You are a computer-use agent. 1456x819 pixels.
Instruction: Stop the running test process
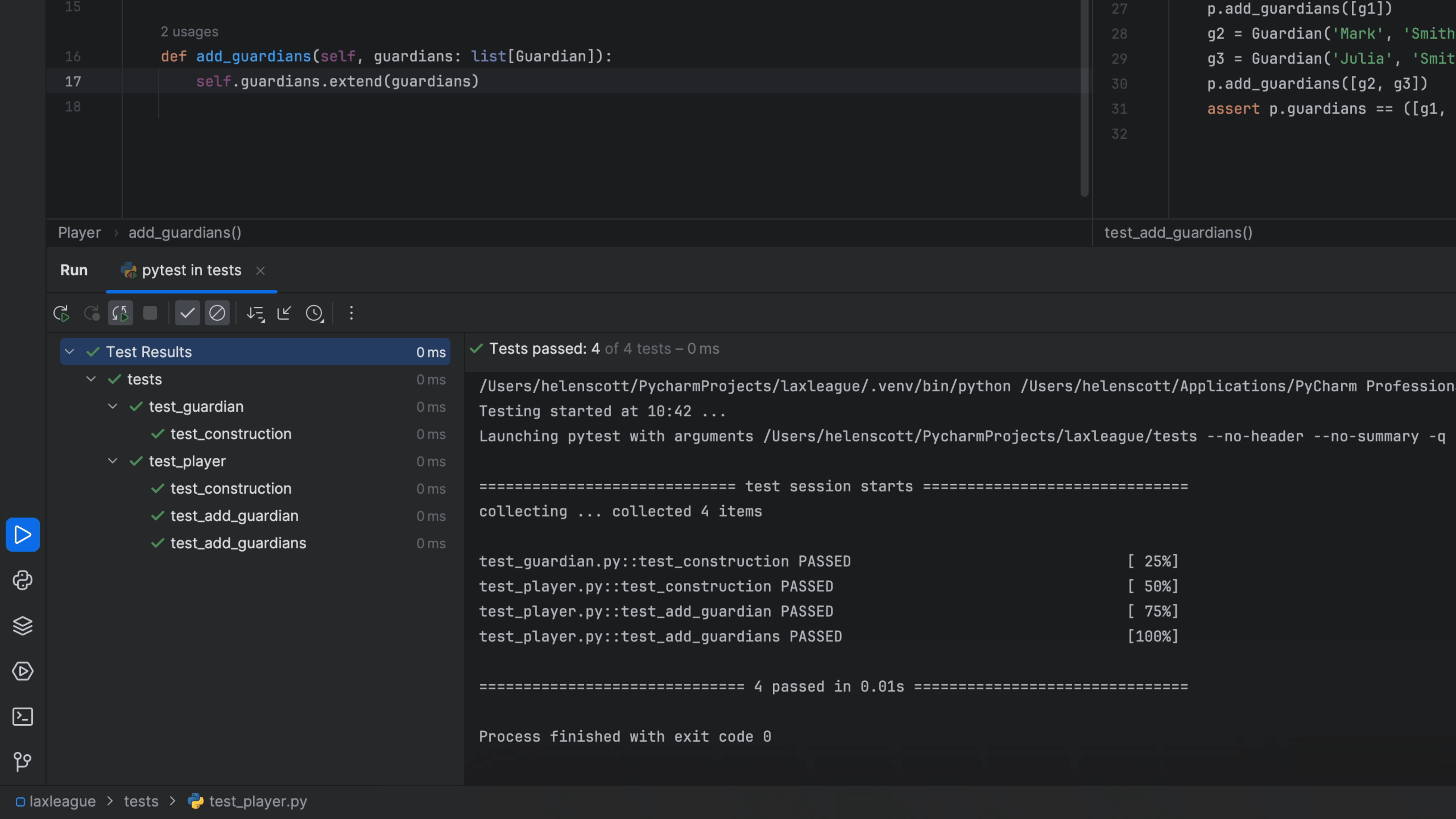point(150,312)
